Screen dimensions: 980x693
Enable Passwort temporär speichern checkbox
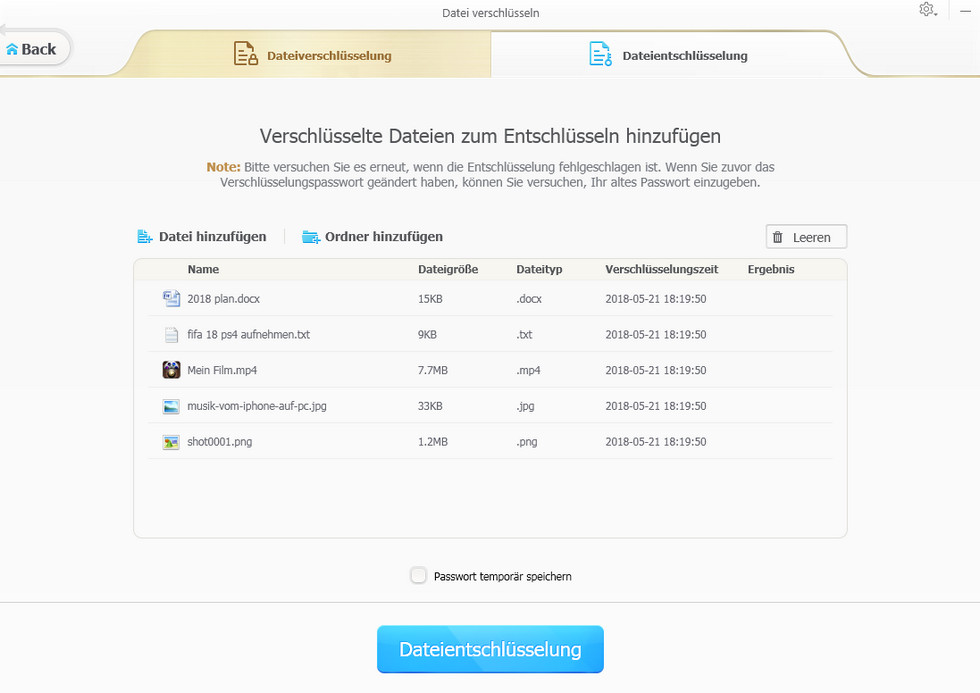tap(419, 576)
